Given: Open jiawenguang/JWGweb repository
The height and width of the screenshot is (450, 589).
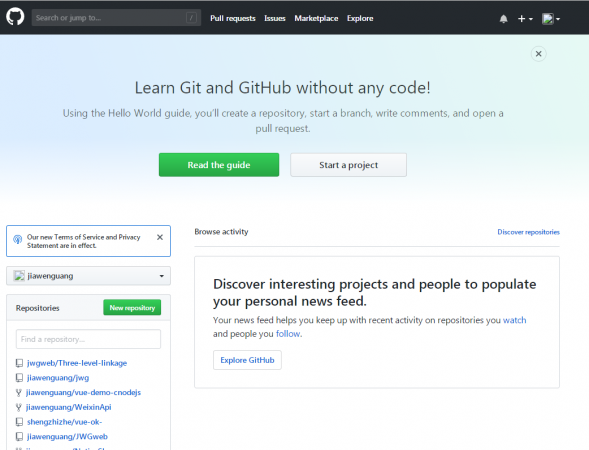Looking at the screenshot, I should [x=67, y=436].
